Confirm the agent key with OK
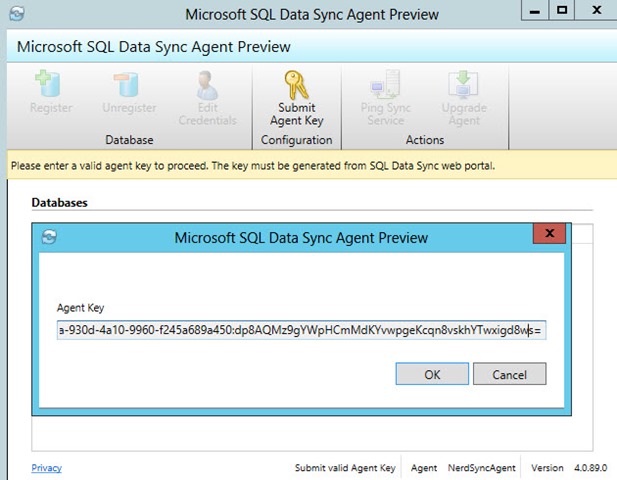 (x=432, y=374)
